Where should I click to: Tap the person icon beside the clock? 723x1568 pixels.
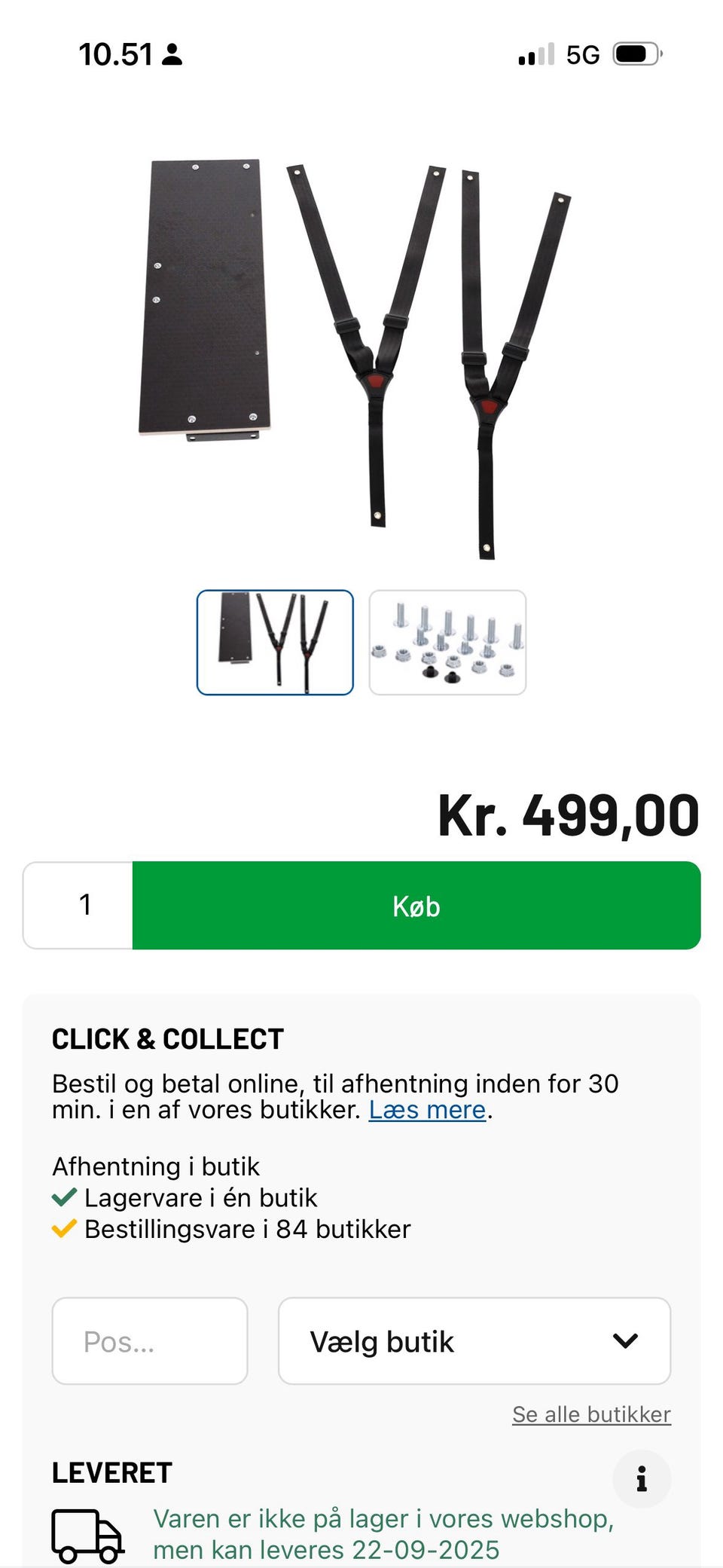click(x=172, y=54)
